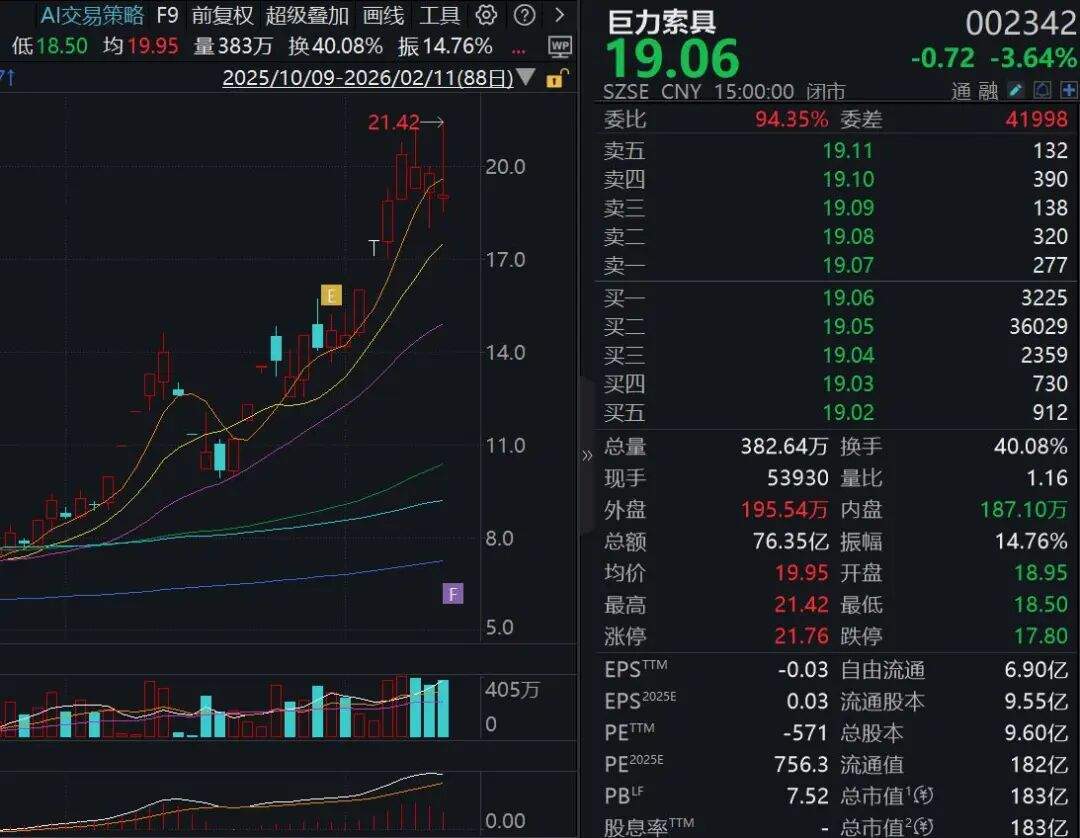
Task: Open the 画线 drawing tools
Action: (382, 15)
